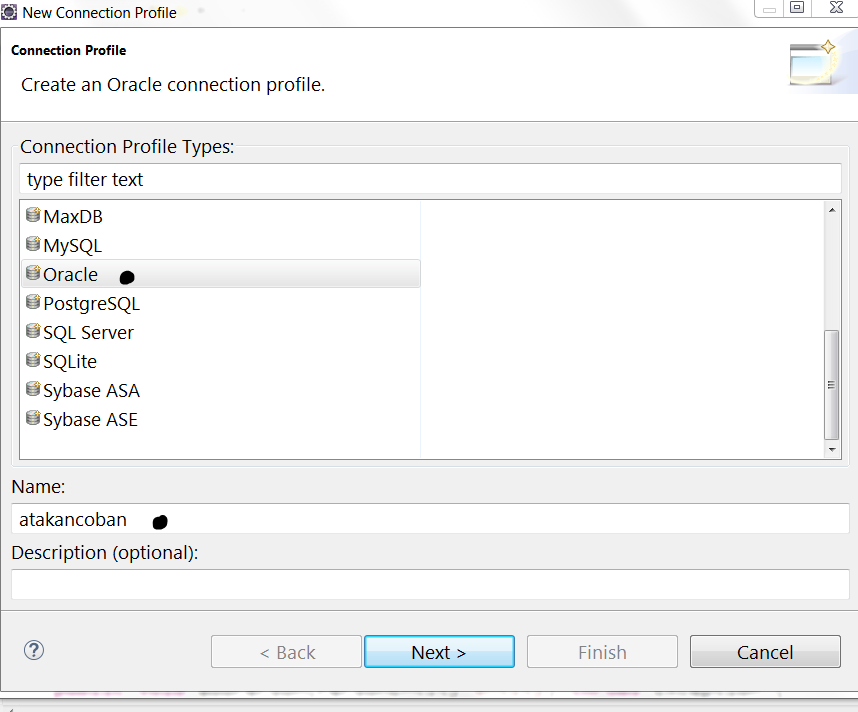Select Sybase ASE list entry
The image size is (858, 712).
(90, 419)
